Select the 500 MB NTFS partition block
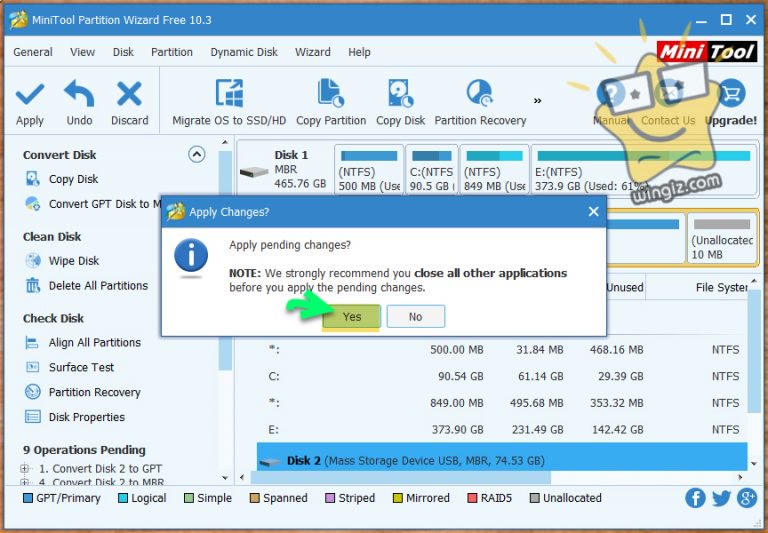Screen dimensions: 768x533 point(369,170)
